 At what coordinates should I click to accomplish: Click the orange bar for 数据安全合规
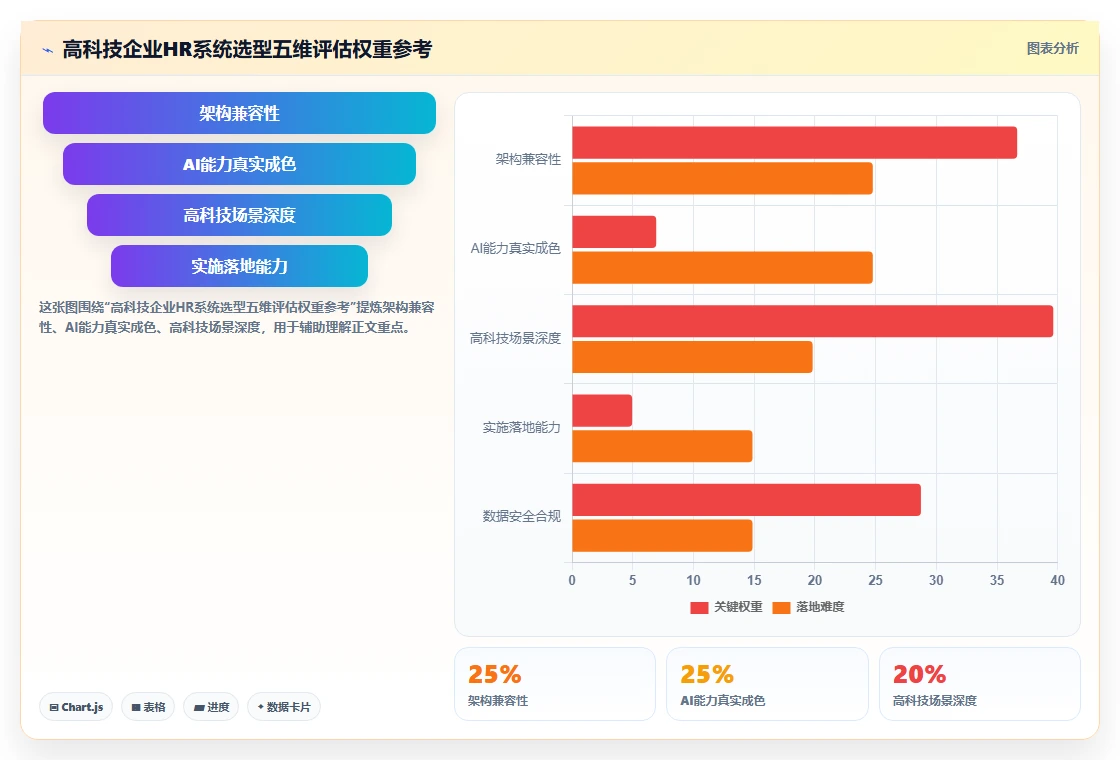coord(662,536)
